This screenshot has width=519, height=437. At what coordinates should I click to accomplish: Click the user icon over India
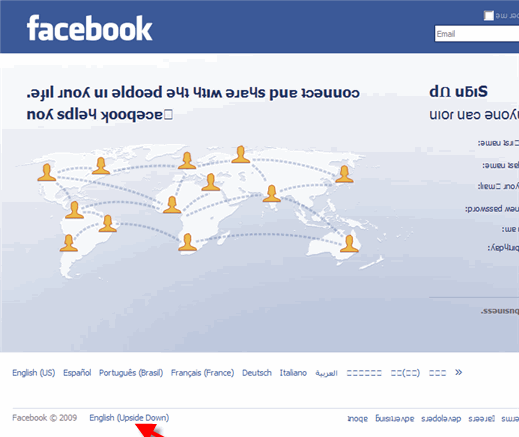pyautogui.click(x=272, y=193)
